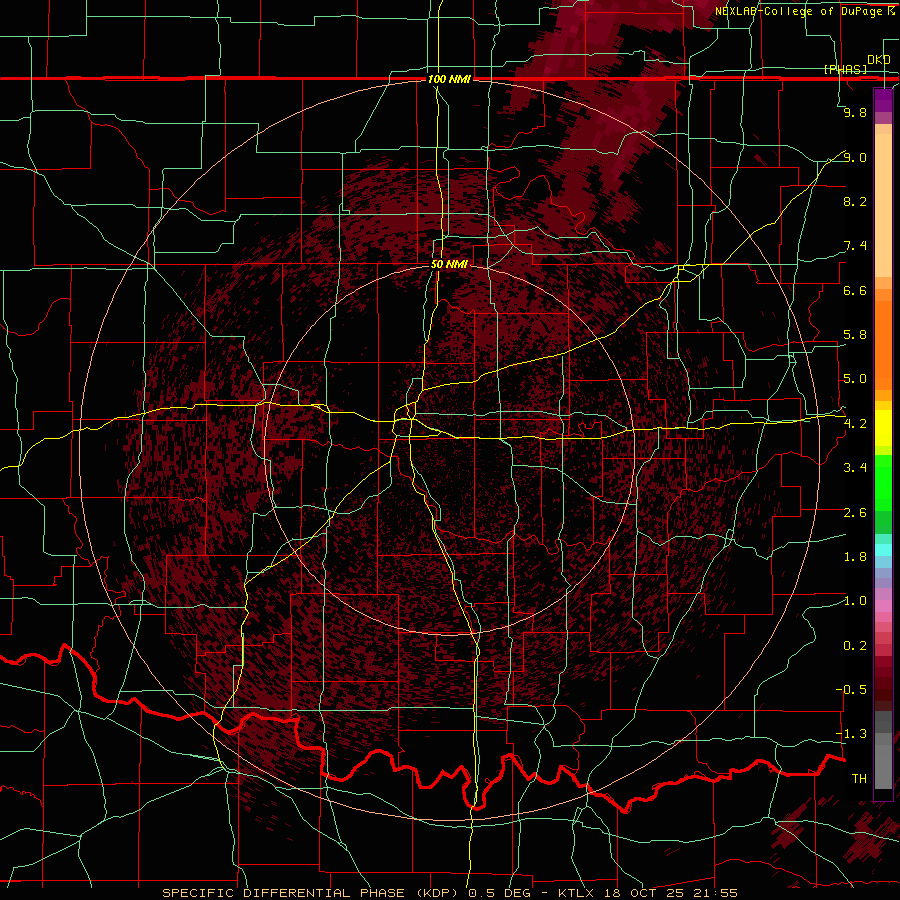Click the purple top segment of the color bar
The width and height of the screenshot is (900, 900).
pos(883,101)
